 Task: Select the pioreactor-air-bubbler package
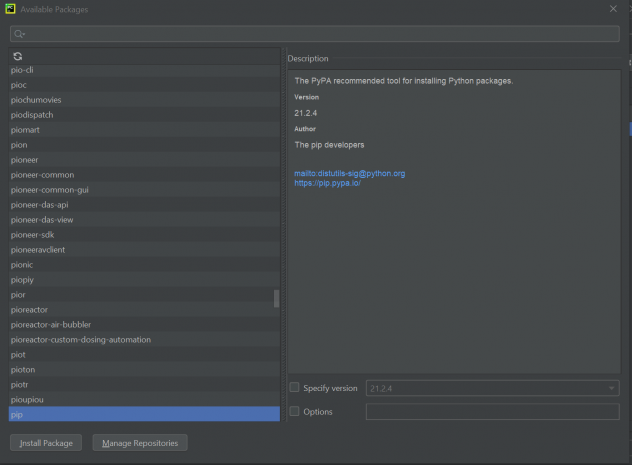144,324
